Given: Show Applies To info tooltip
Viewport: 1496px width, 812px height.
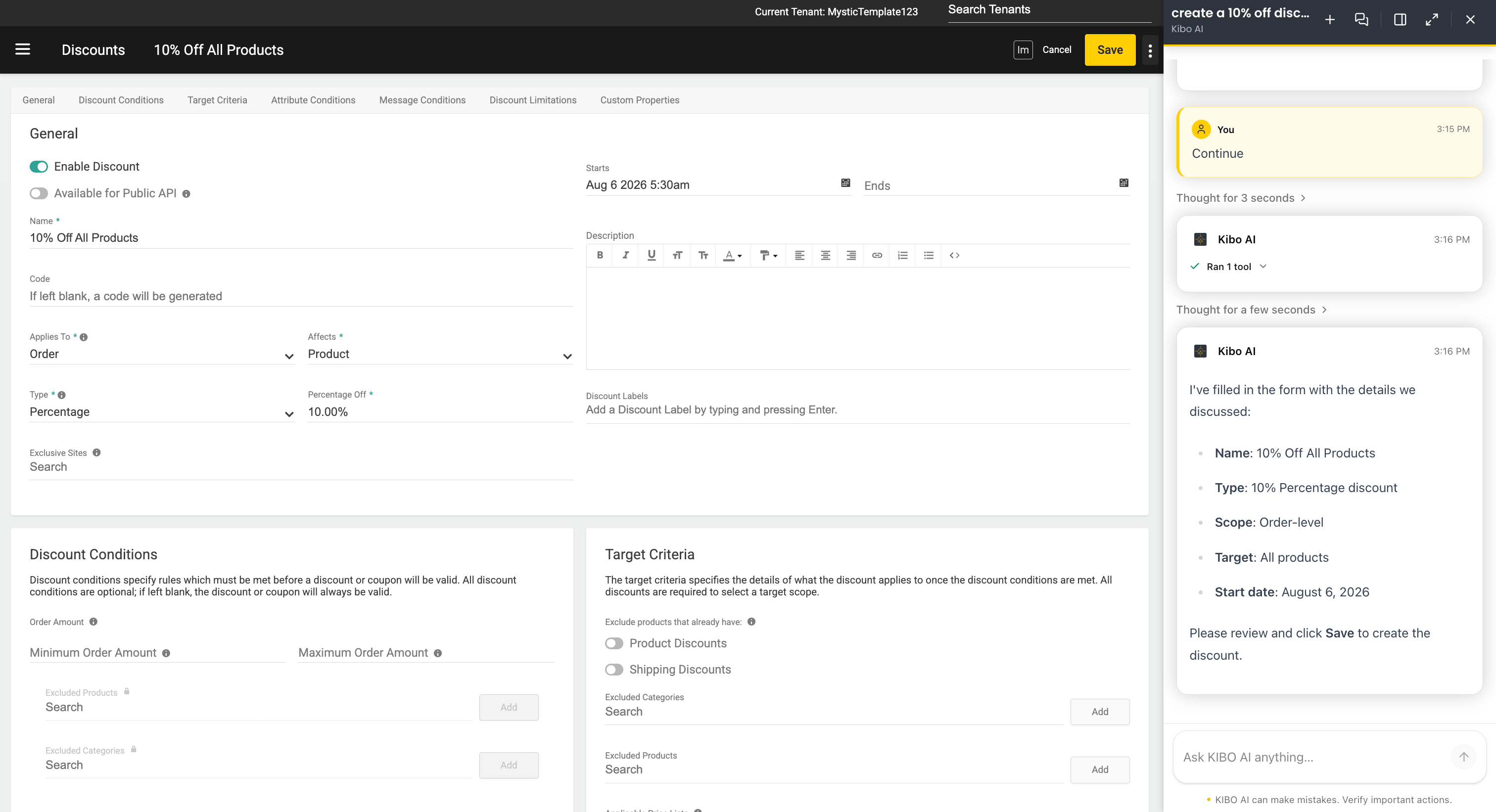Looking at the screenshot, I should click(84, 337).
